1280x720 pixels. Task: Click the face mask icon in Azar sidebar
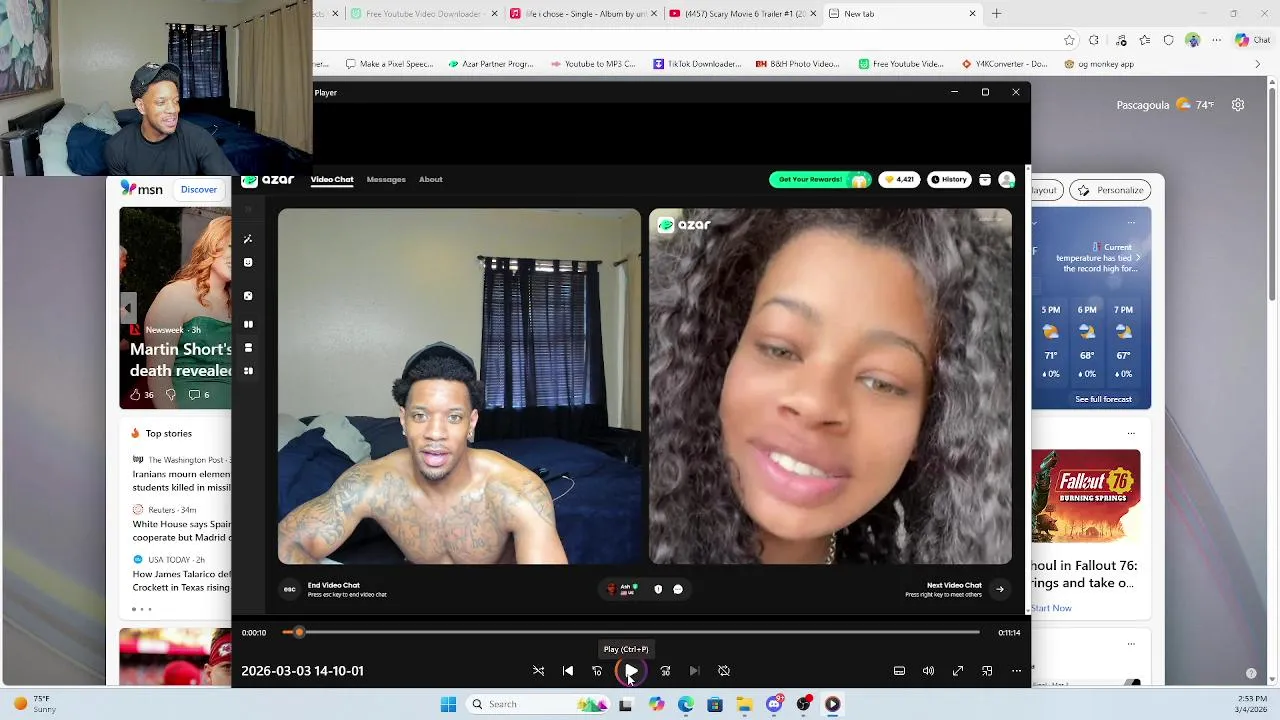pos(248,263)
